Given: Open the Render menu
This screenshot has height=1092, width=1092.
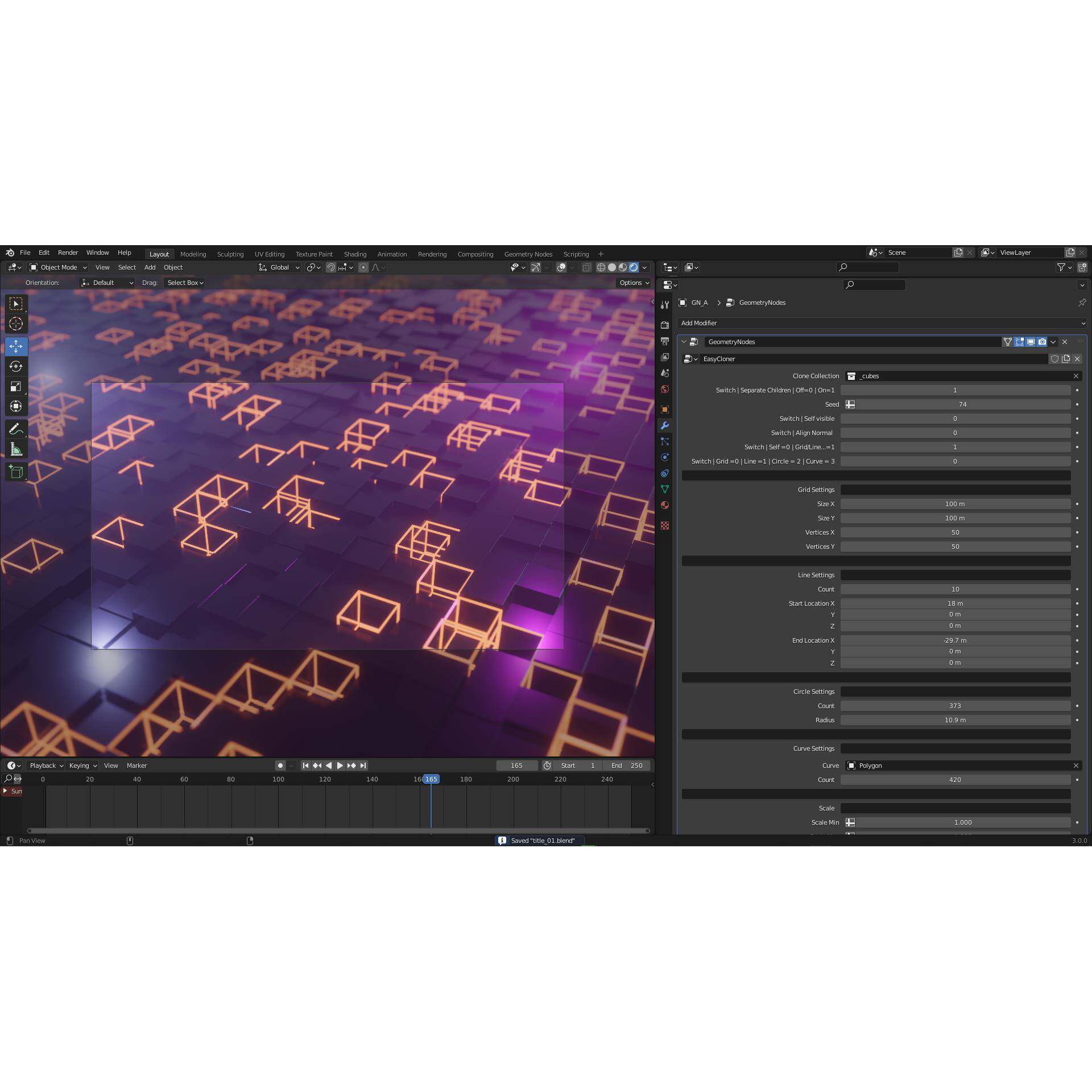Looking at the screenshot, I should (x=68, y=253).
